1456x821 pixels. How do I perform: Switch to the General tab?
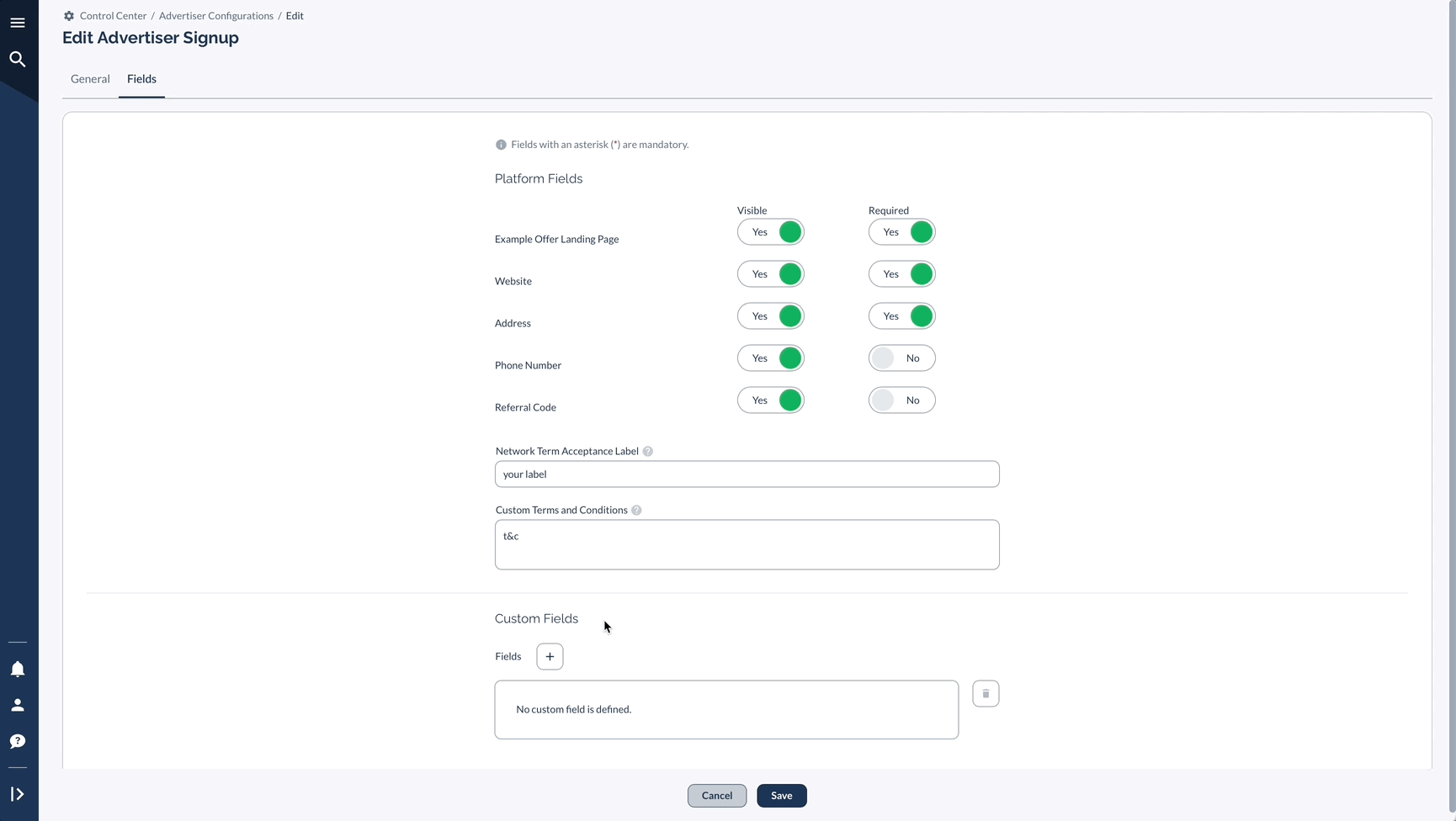pyautogui.click(x=90, y=79)
